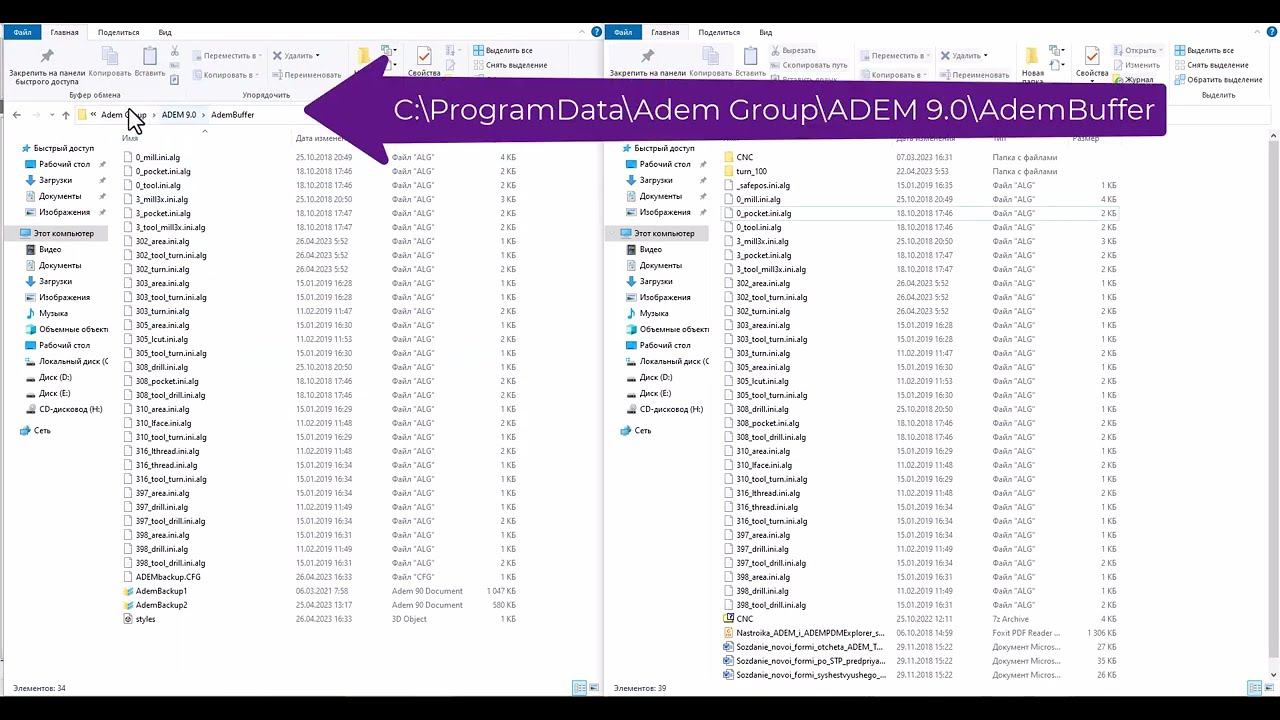Switch right window to details view
1280x720 pixels.
tap(1254, 688)
